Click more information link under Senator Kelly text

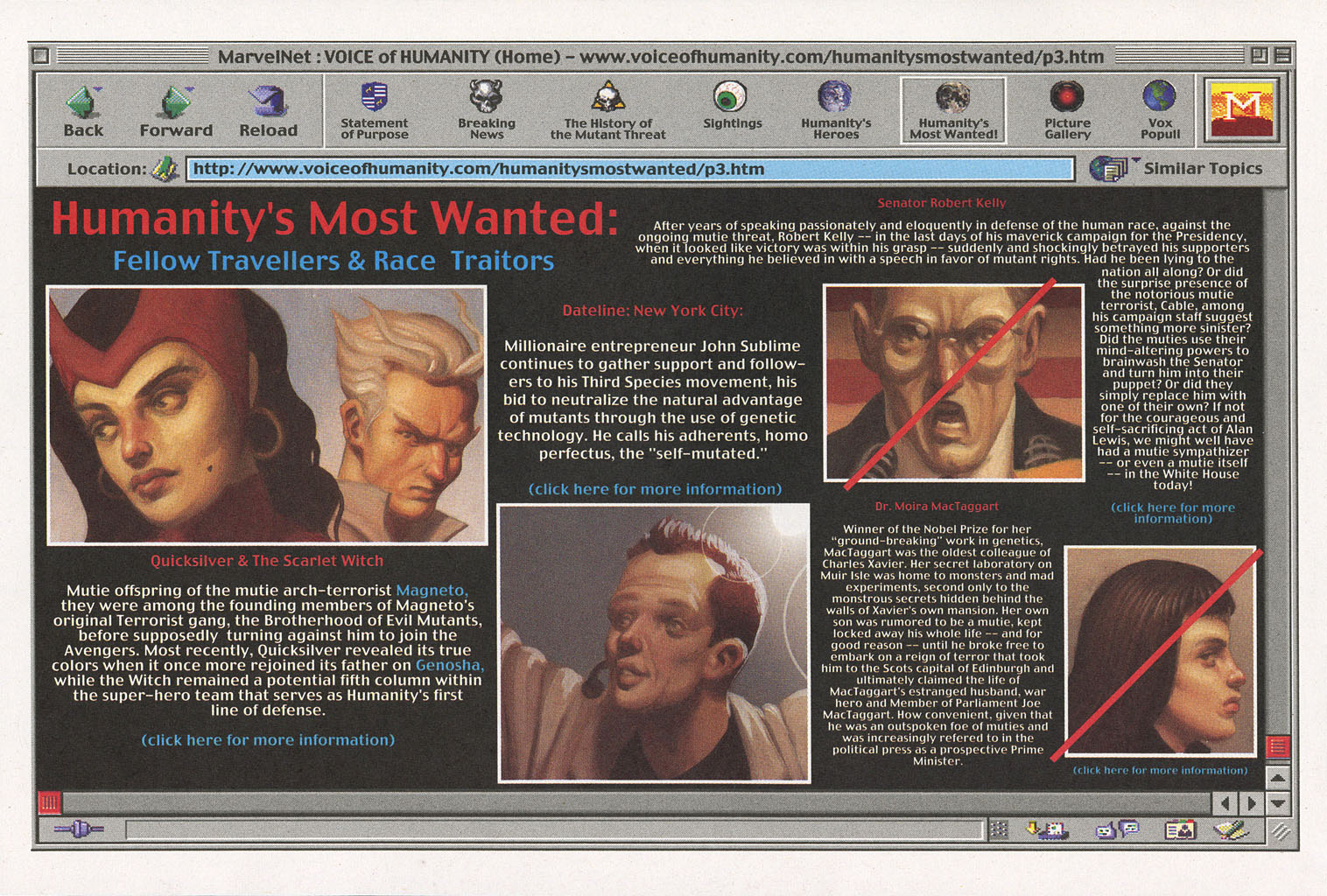[x=1173, y=513]
